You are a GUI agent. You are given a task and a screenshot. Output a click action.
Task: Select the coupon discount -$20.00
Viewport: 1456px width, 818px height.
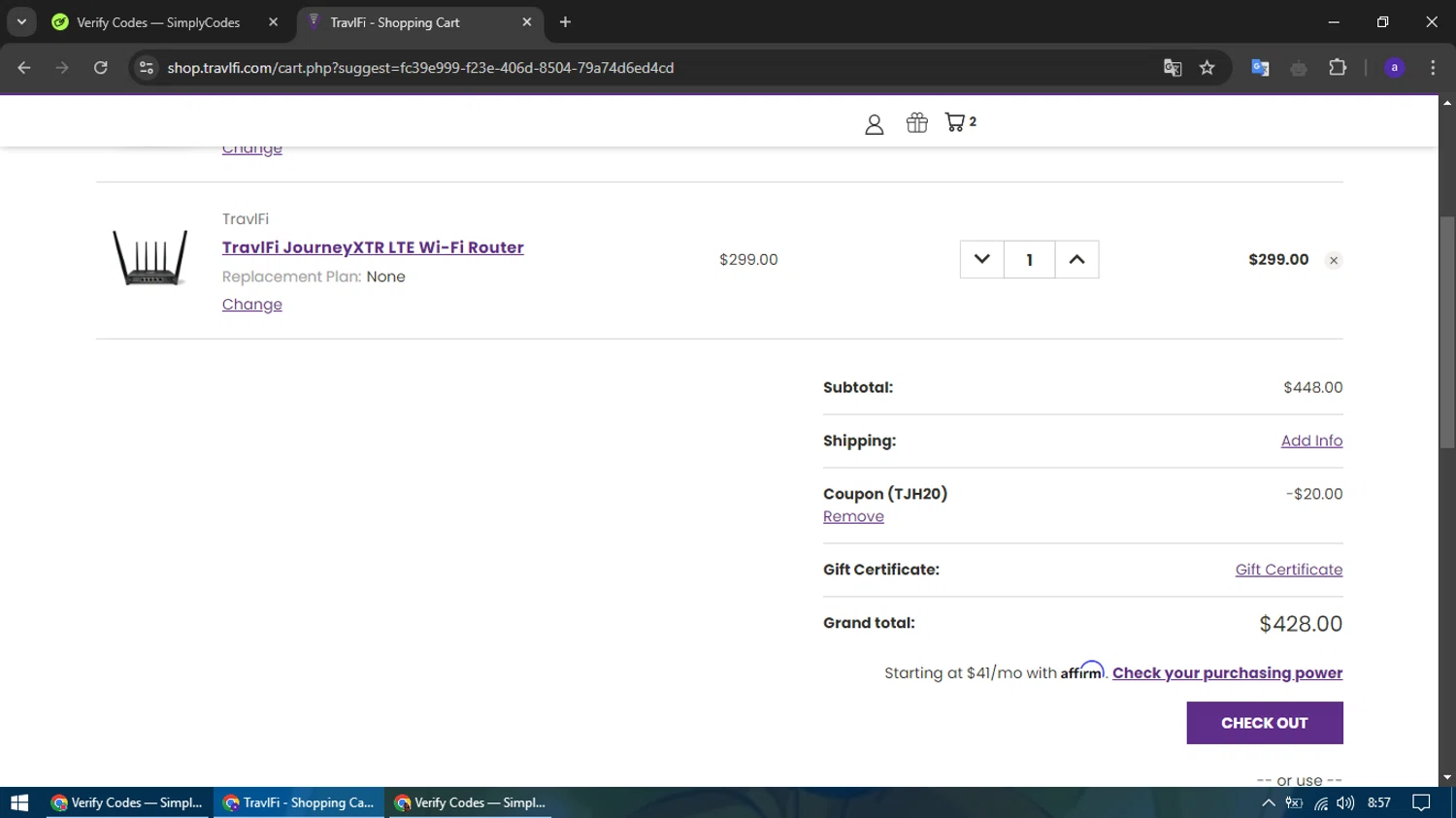(x=1314, y=494)
